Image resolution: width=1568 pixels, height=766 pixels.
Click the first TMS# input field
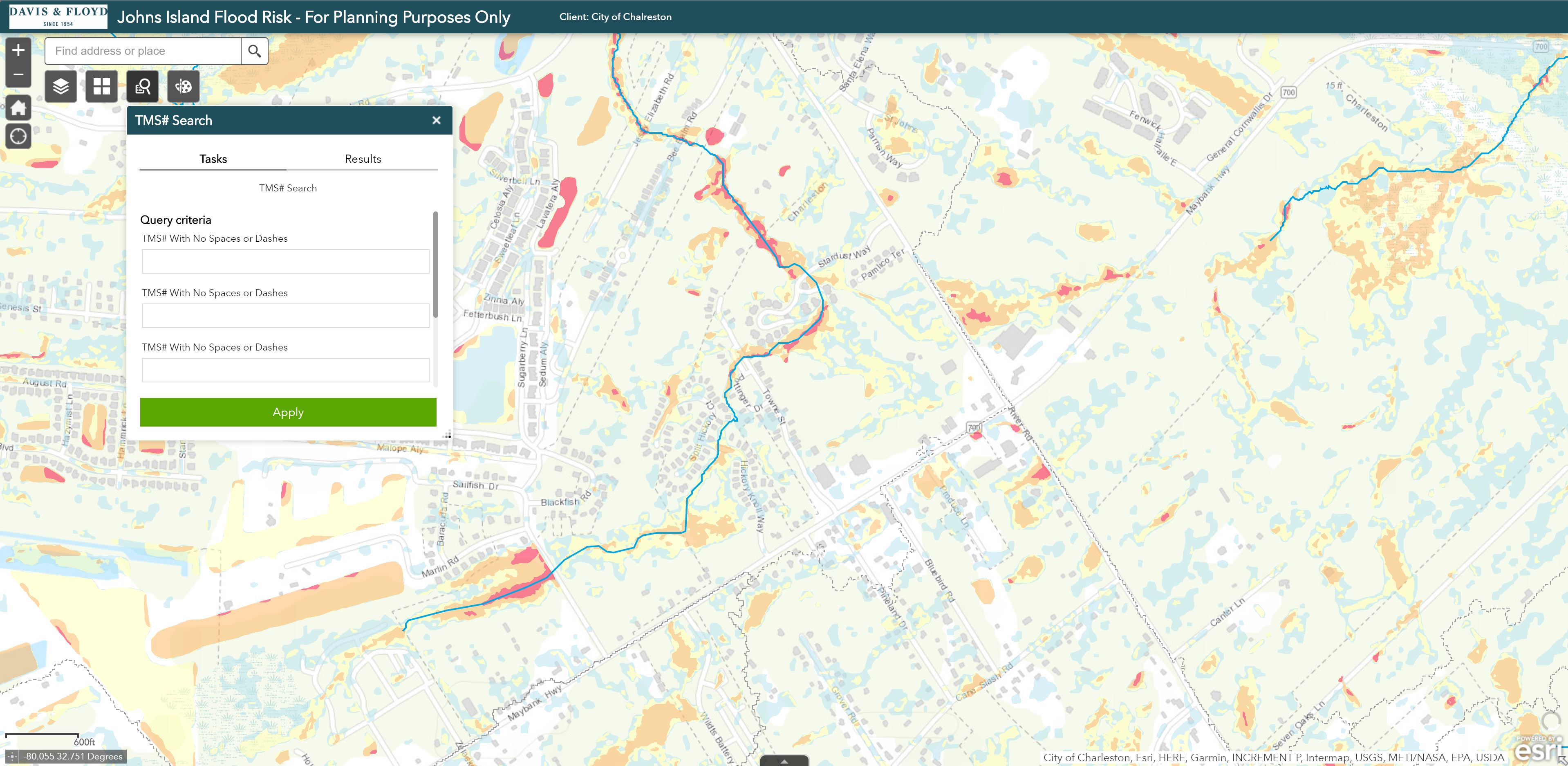(285, 261)
